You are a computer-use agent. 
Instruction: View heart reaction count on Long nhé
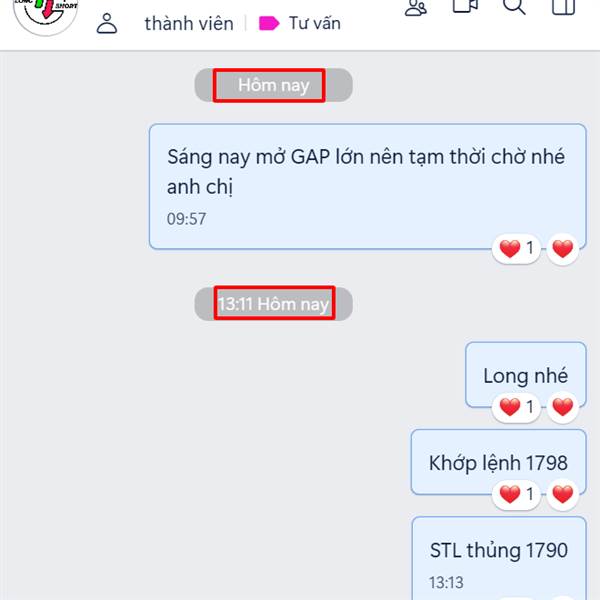coord(516,407)
